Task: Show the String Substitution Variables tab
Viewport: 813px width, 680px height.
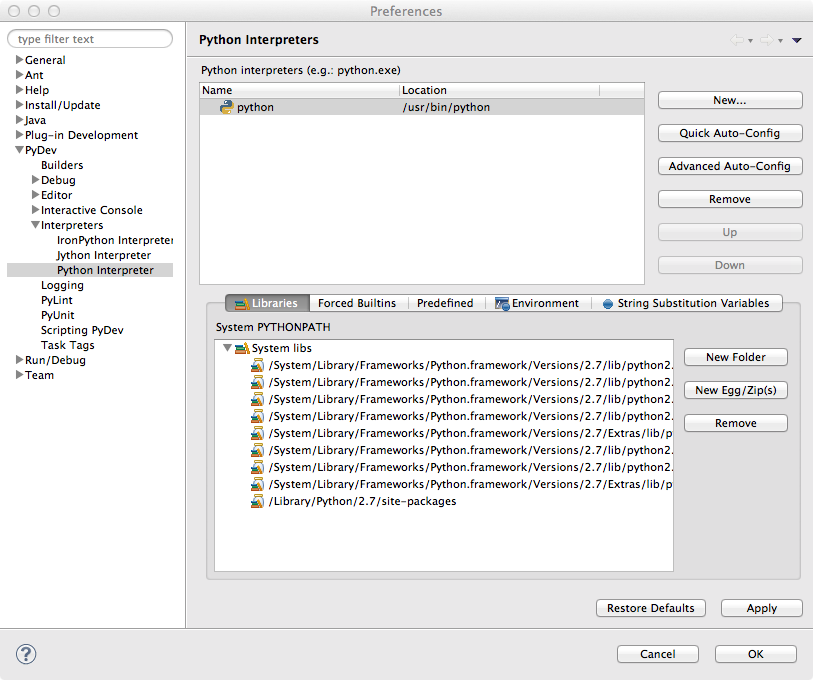Action: [686, 303]
